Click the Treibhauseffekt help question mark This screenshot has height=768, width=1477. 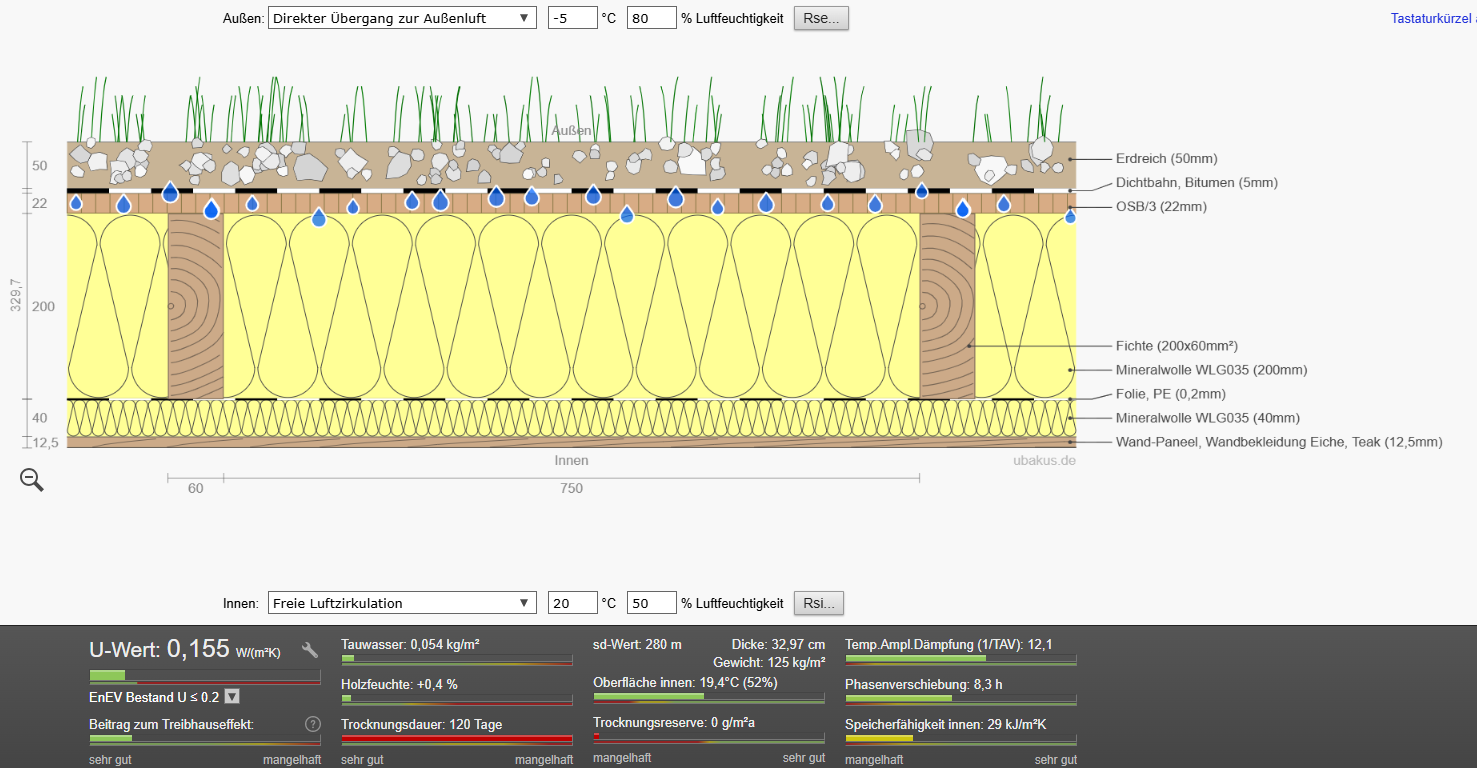(312, 724)
